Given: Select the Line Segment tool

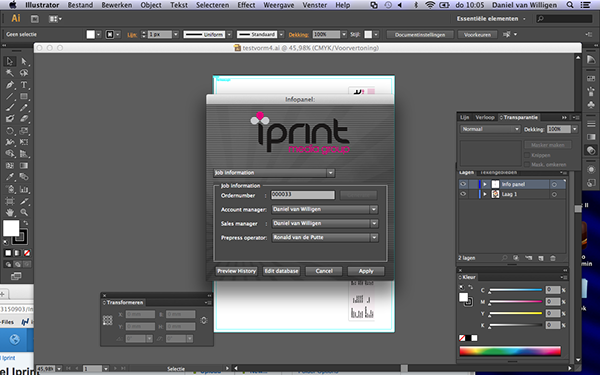Looking at the screenshot, I should 10,96.
